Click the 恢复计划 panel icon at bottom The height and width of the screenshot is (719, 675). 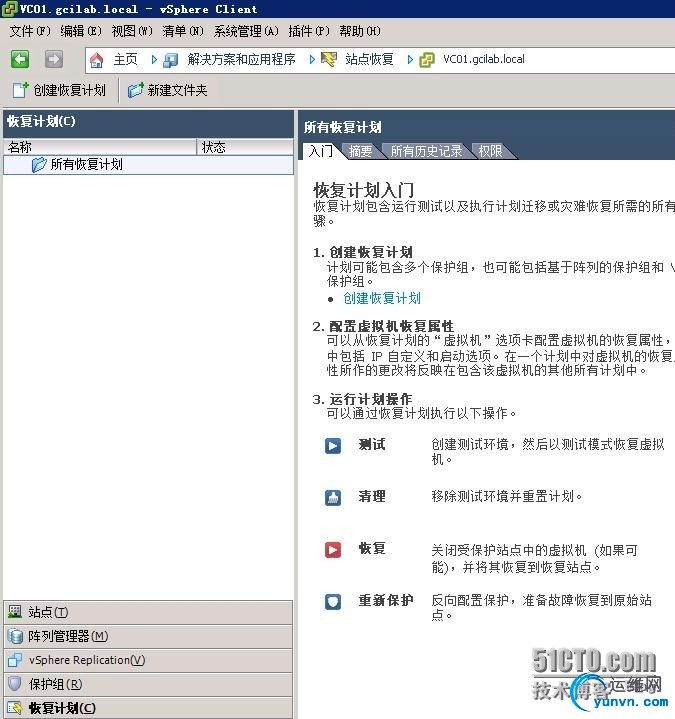[15, 708]
